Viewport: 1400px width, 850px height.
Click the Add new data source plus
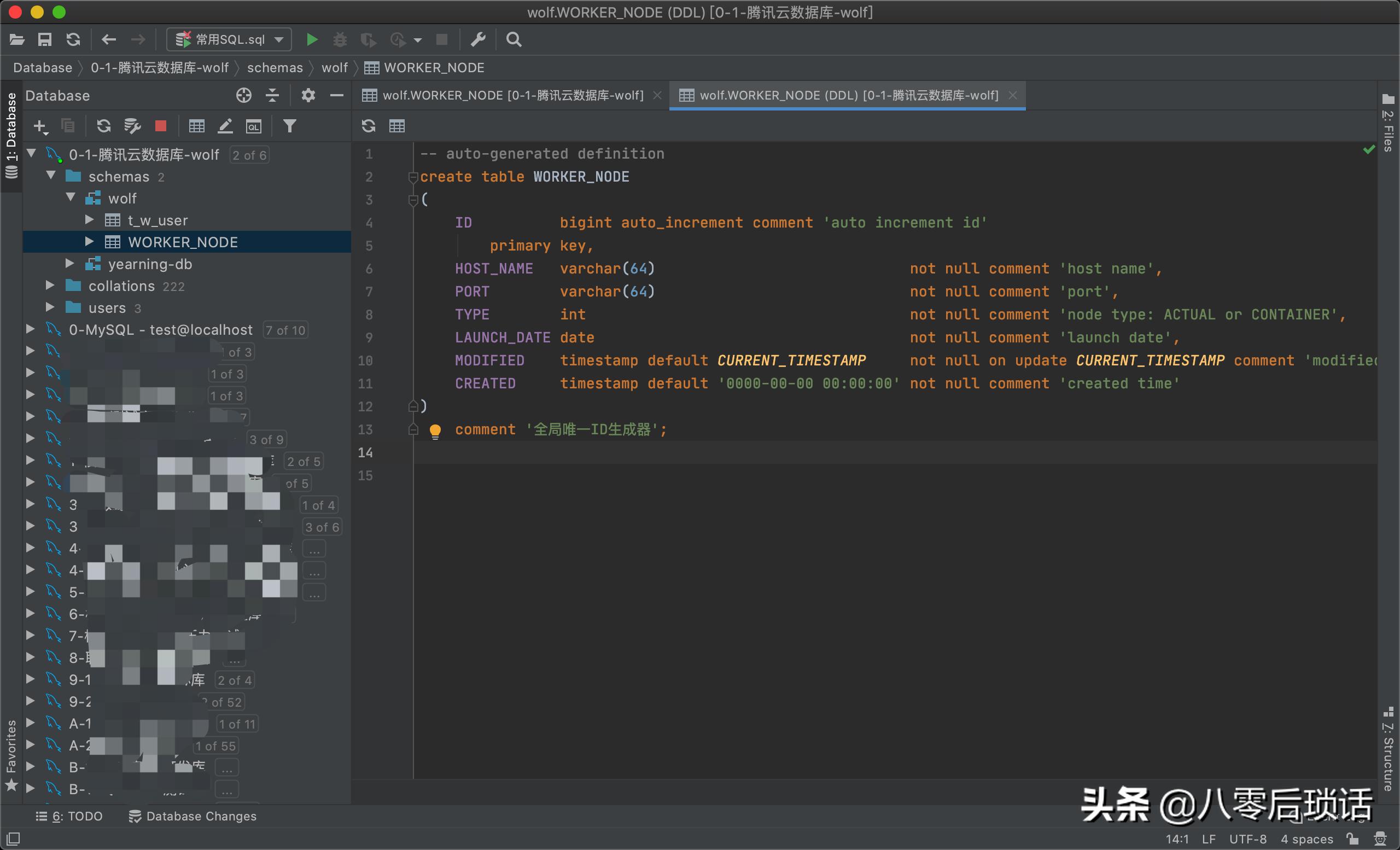[40, 126]
